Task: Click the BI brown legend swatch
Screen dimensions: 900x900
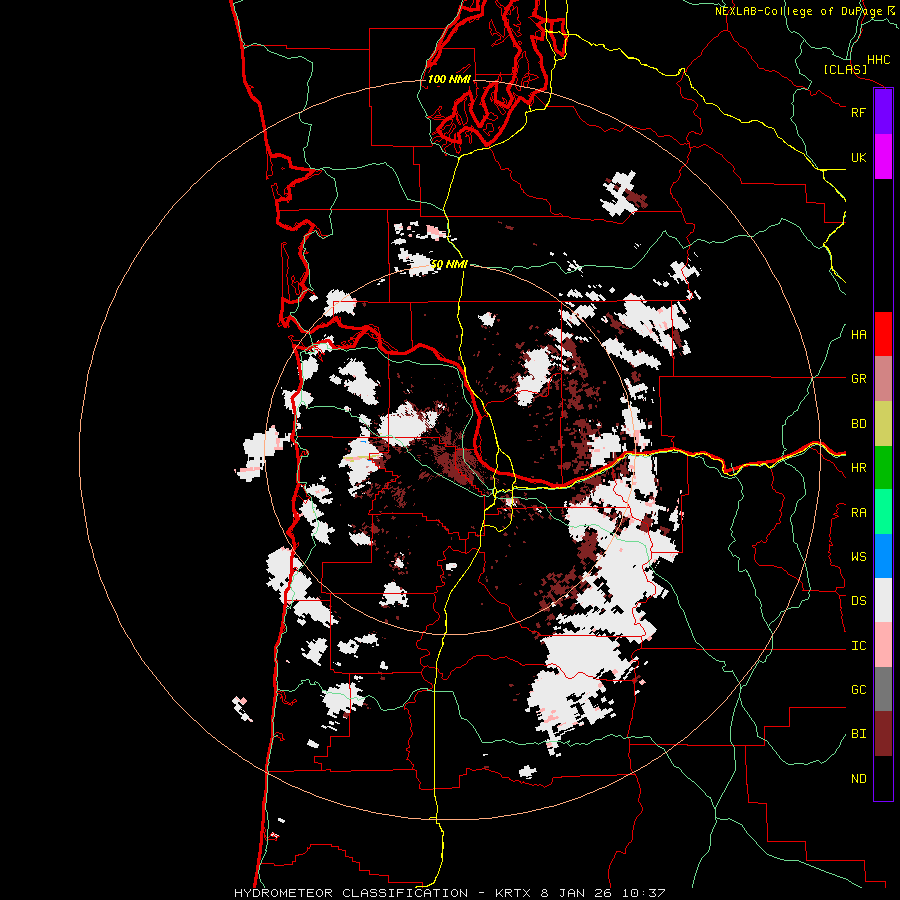Action: pos(883,734)
